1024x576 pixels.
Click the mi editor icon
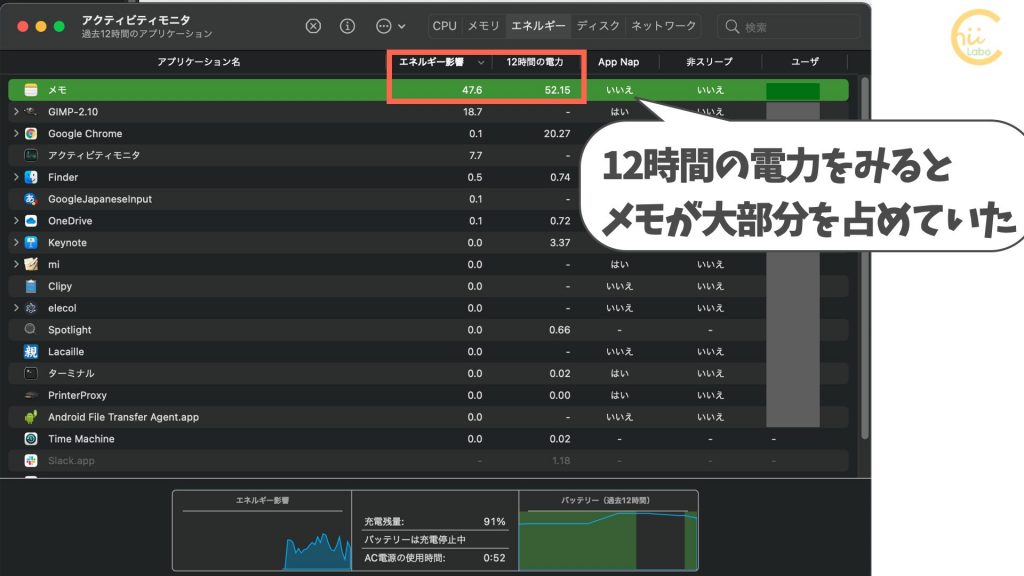tap(31, 264)
